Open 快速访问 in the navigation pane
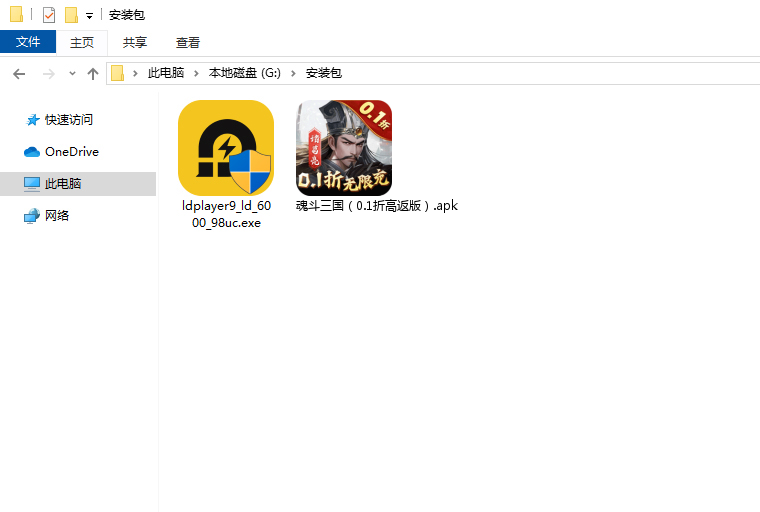760x512 pixels. [x=69, y=119]
